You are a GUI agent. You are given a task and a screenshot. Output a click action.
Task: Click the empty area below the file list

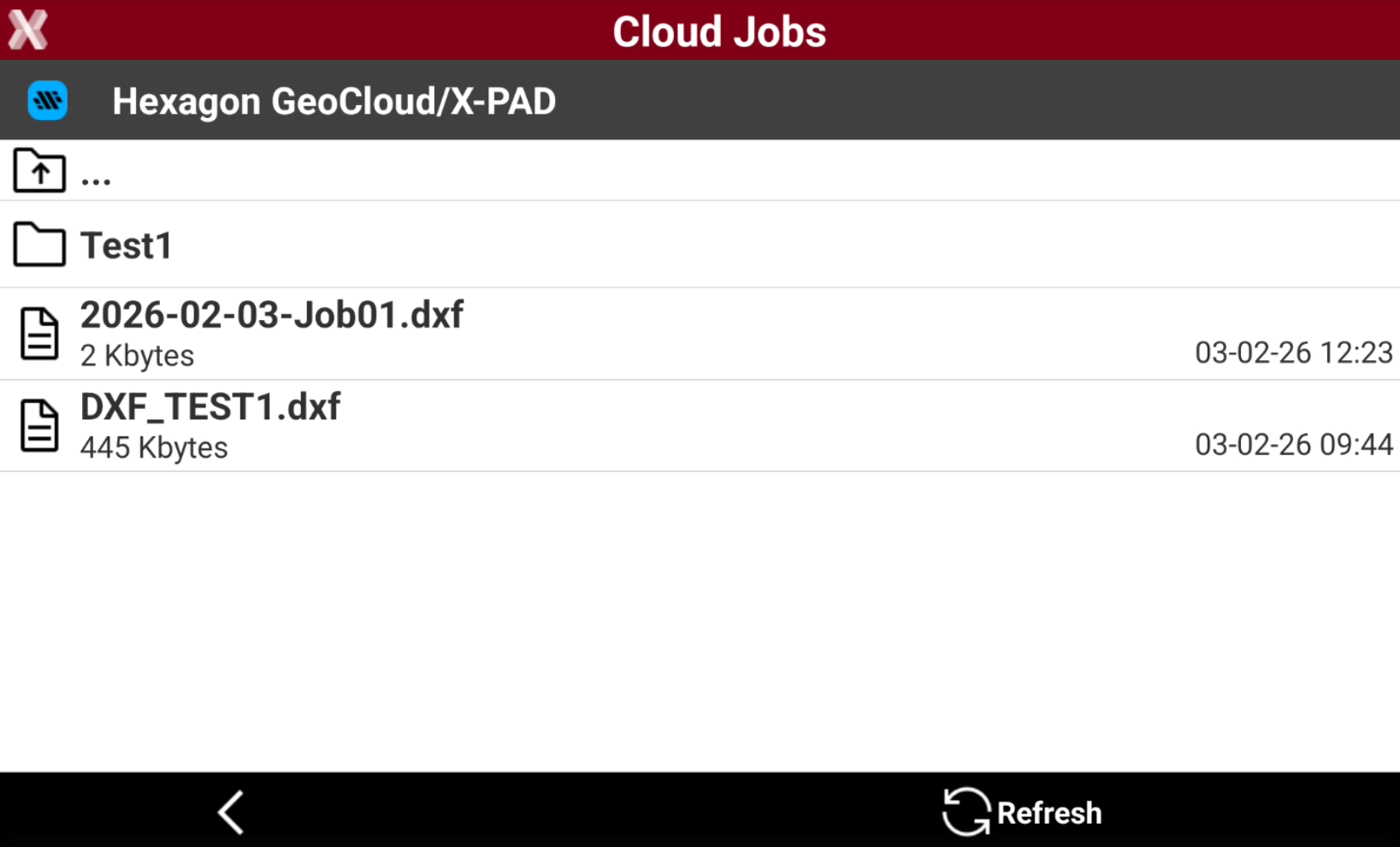(700, 621)
